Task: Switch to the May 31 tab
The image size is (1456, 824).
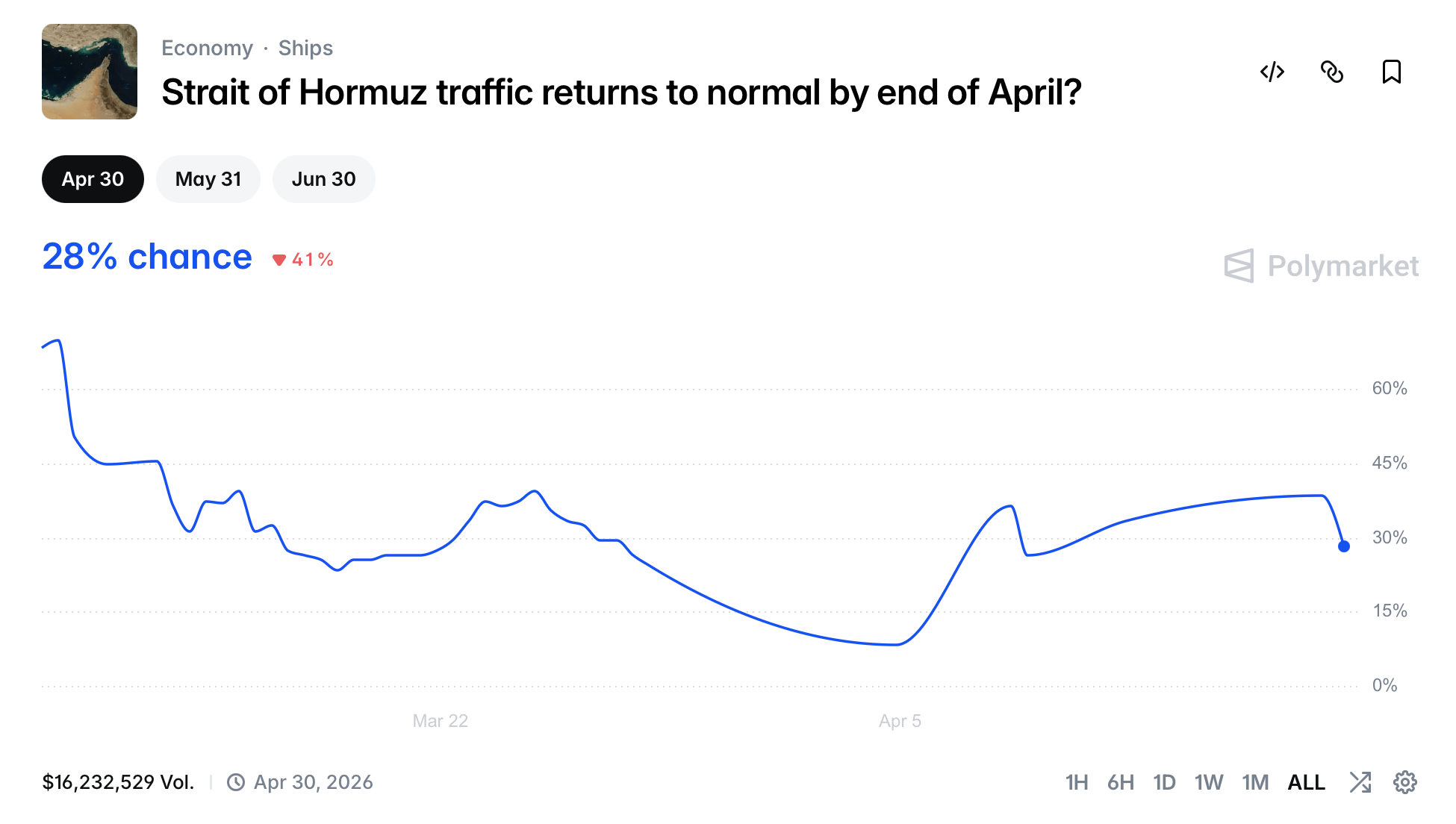Action: point(208,179)
